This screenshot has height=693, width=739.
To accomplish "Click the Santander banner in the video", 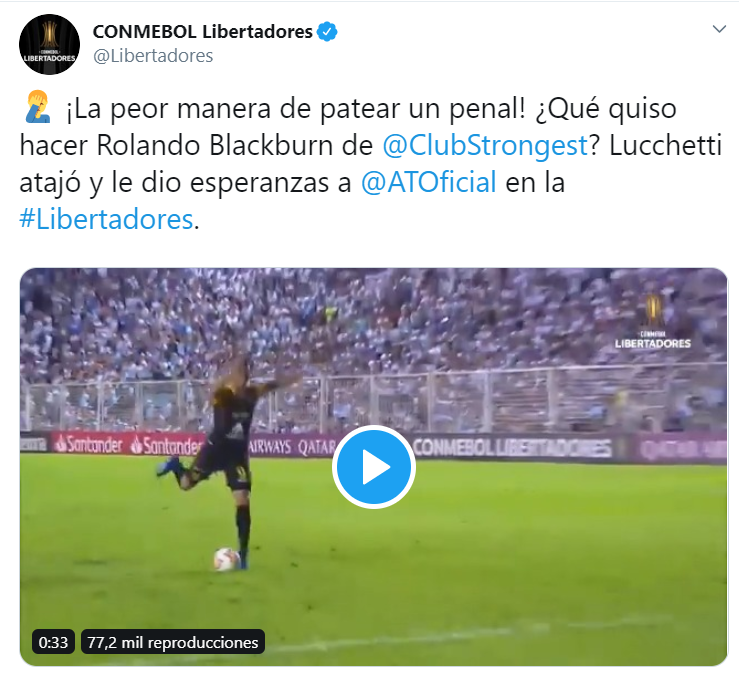I will click(x=129, y=444).
